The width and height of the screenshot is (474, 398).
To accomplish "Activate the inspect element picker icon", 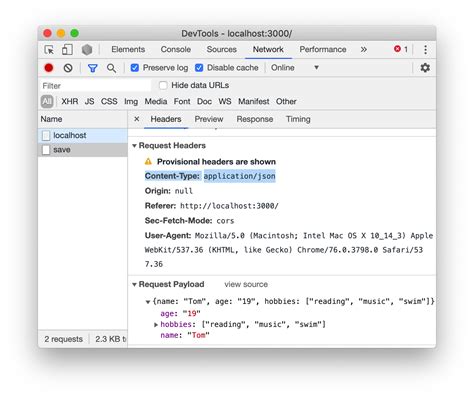I will coord(49,50).
